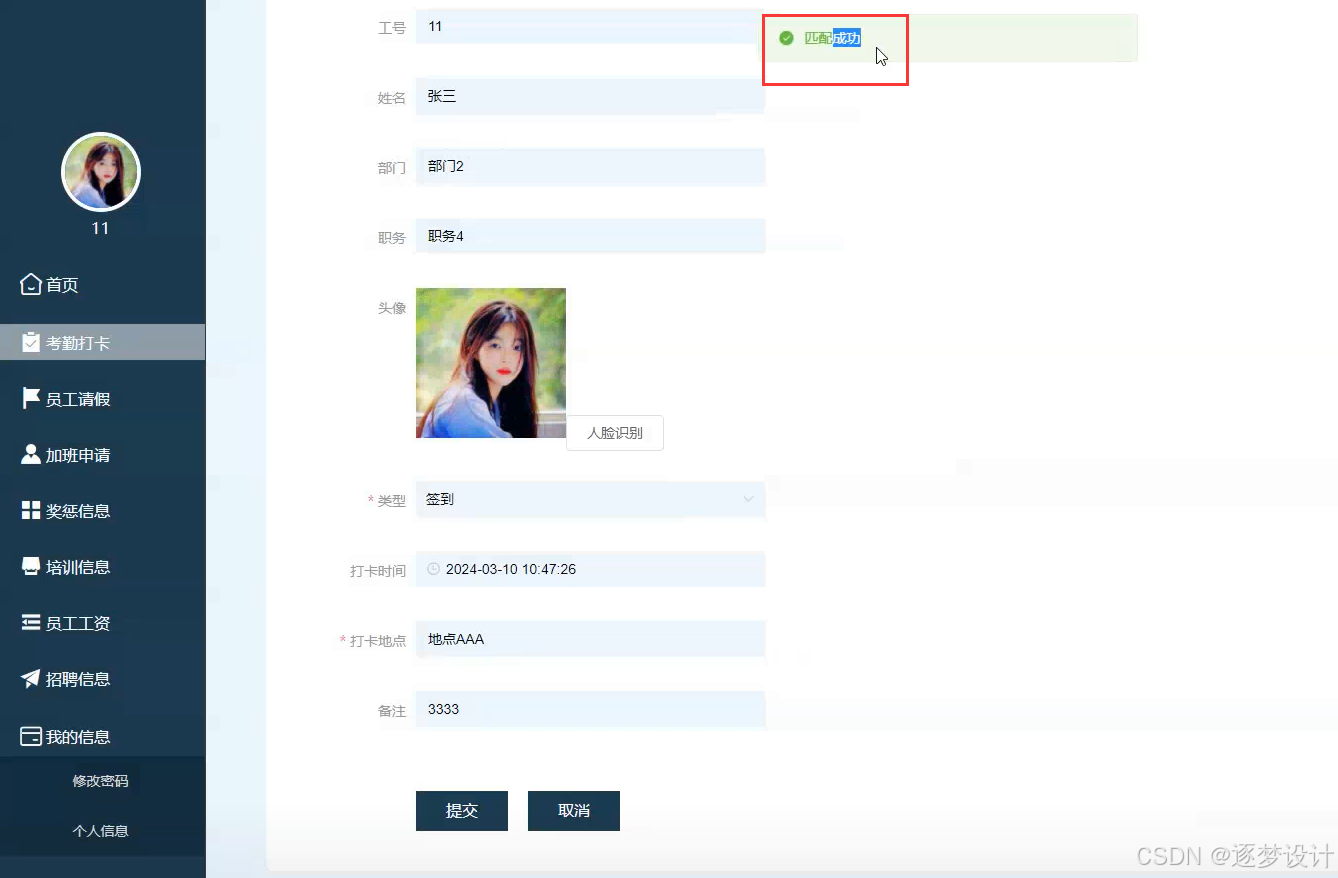Viewport: 1338px width, 878px height.
Task: Open the 首页 menu item
Action: [x=102, y=285]
